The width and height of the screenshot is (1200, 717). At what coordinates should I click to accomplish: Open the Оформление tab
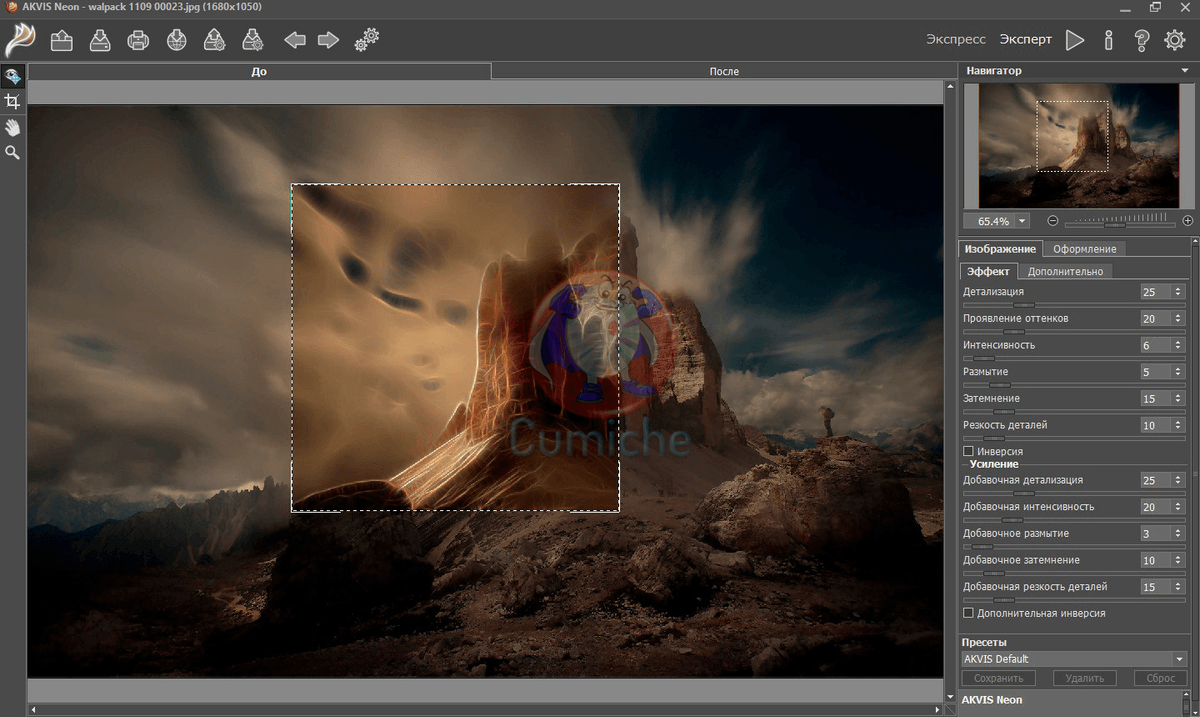click(1085, 249)
